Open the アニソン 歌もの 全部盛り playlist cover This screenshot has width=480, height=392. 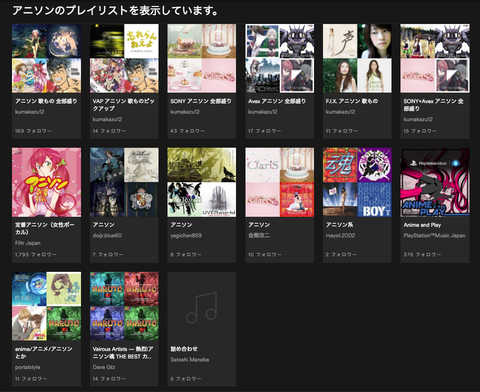[46, 58]
